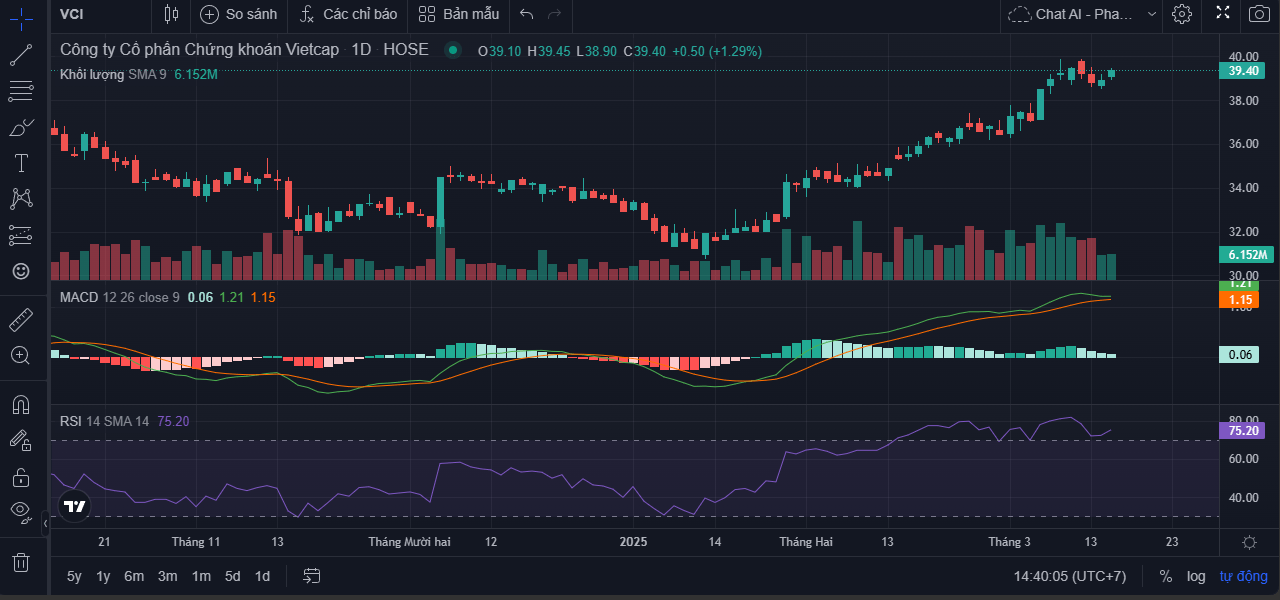Select the 1y time range

[x=103, y=576]
